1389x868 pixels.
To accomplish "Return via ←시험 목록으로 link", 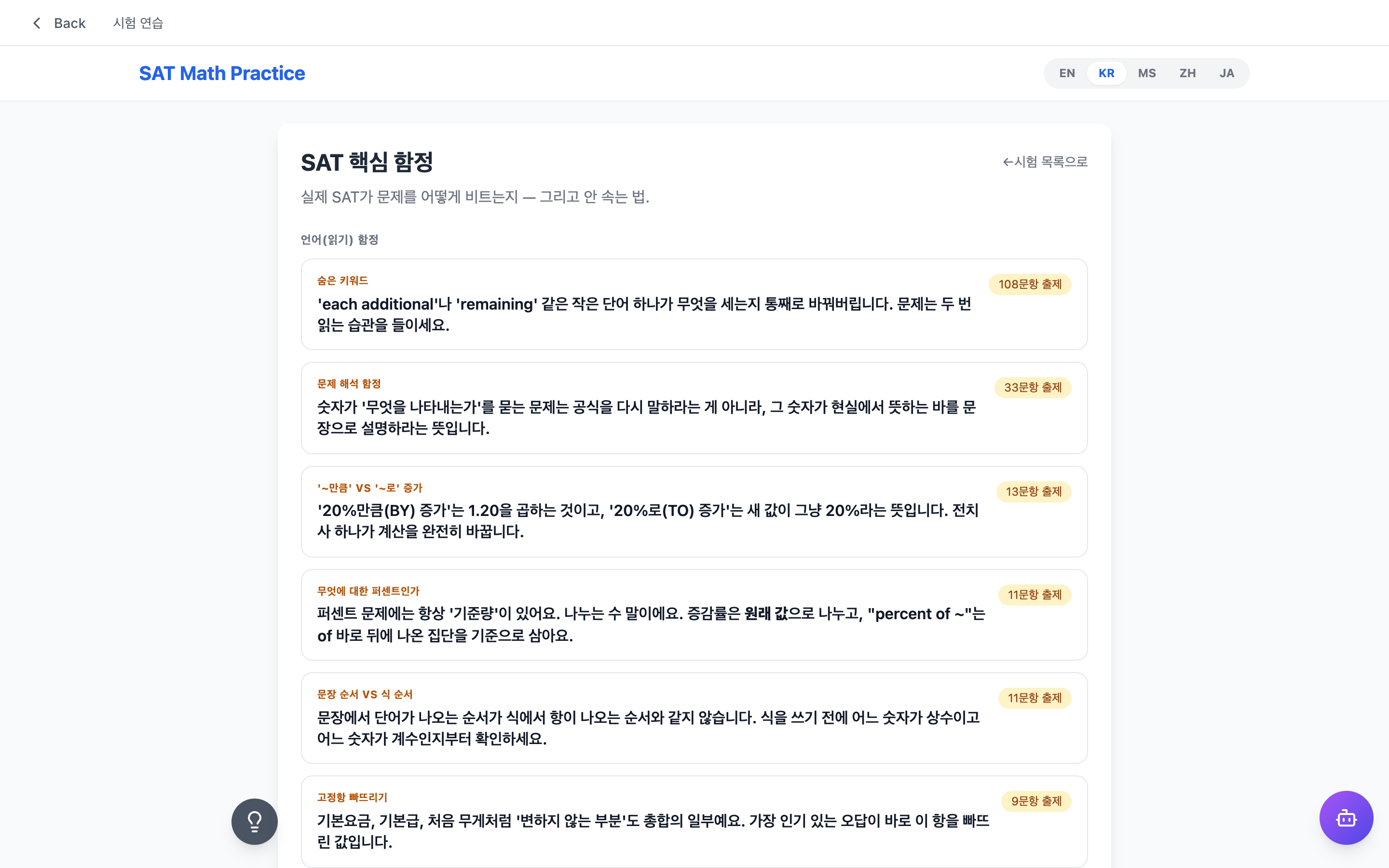I will point(1045,162).
